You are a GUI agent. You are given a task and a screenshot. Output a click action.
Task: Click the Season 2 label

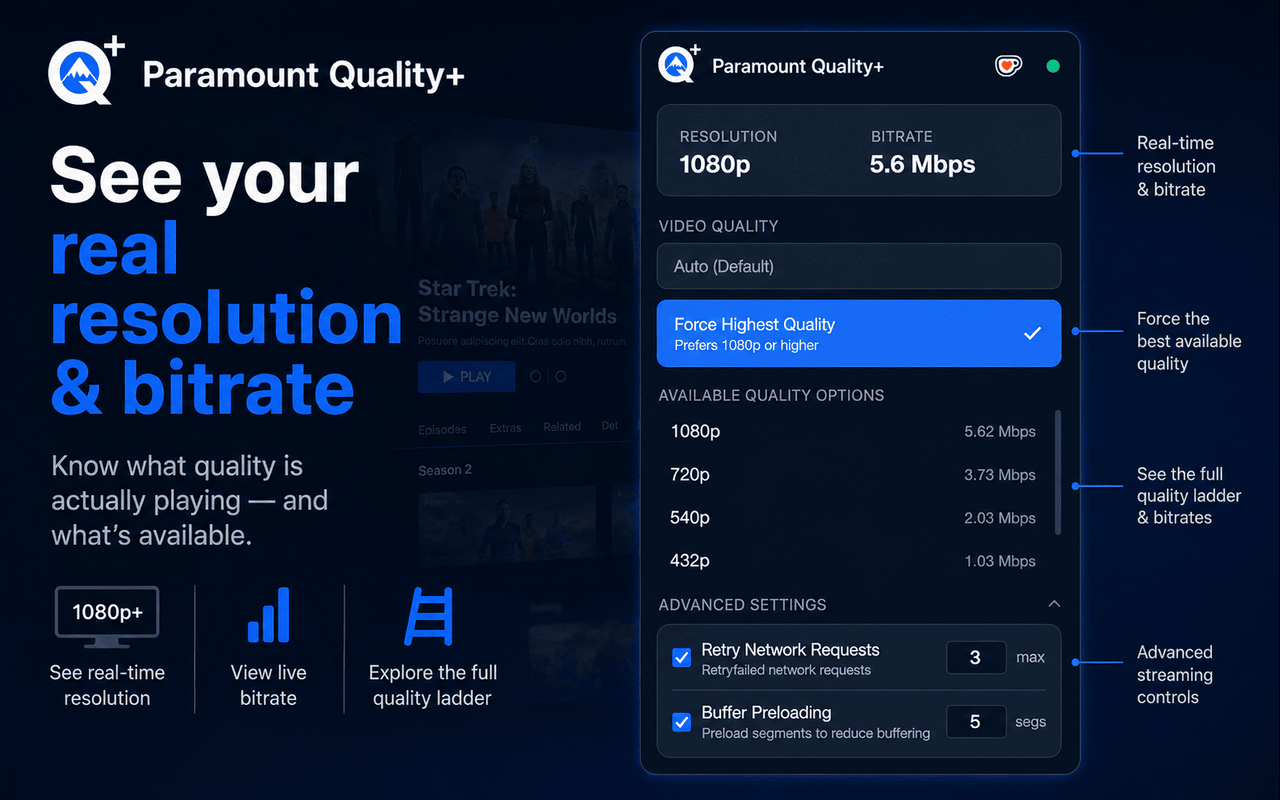(445, 470)
